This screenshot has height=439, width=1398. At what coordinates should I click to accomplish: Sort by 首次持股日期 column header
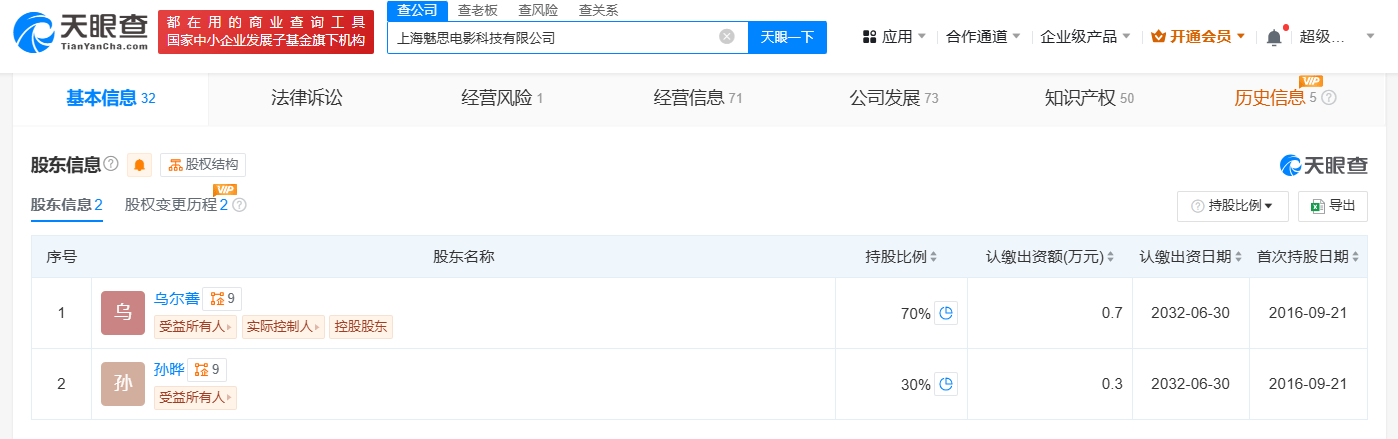(1308, 257)
